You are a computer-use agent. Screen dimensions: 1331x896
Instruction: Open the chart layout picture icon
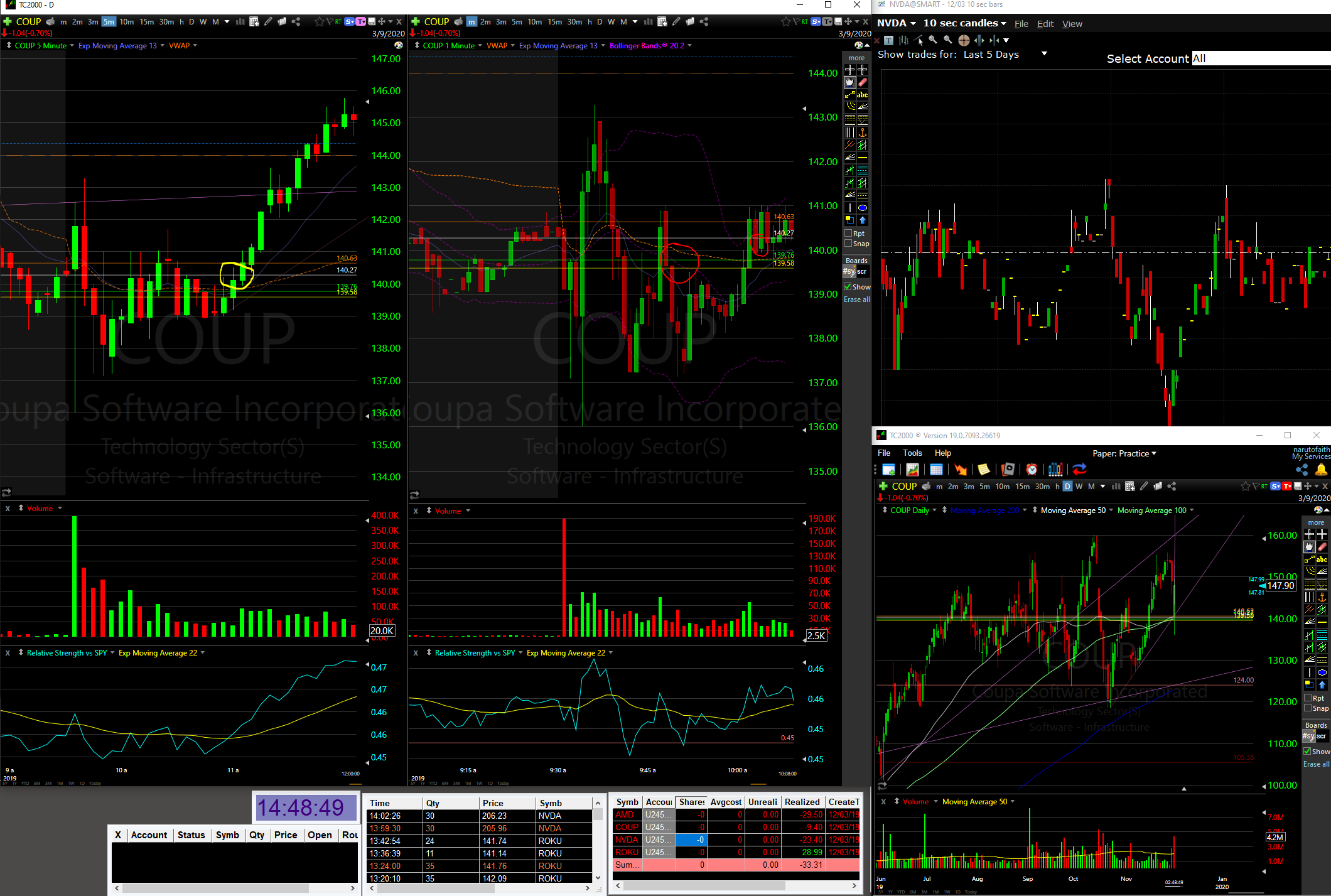913,470
